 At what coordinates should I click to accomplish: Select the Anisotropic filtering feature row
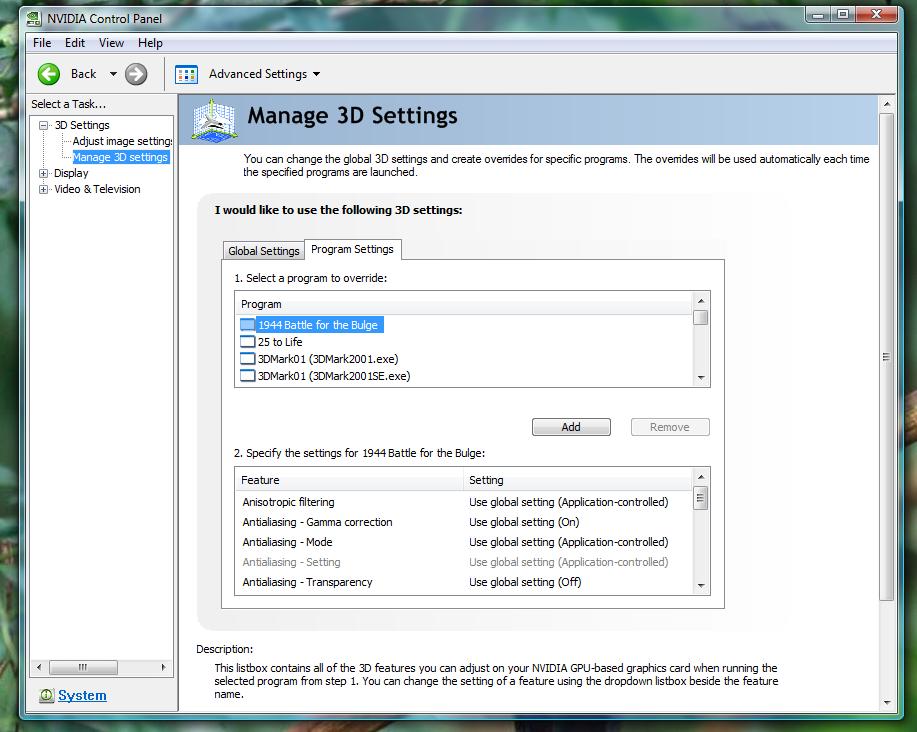pyautogui.click(x=288, y=502)
